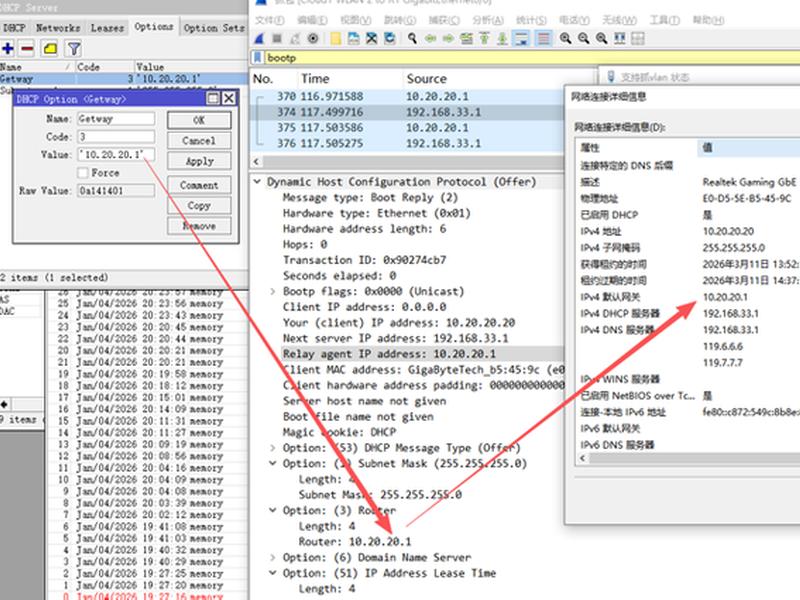
Task: Collapse Option 51 IP Address Lease Time
Action: (x=273, y=573)
